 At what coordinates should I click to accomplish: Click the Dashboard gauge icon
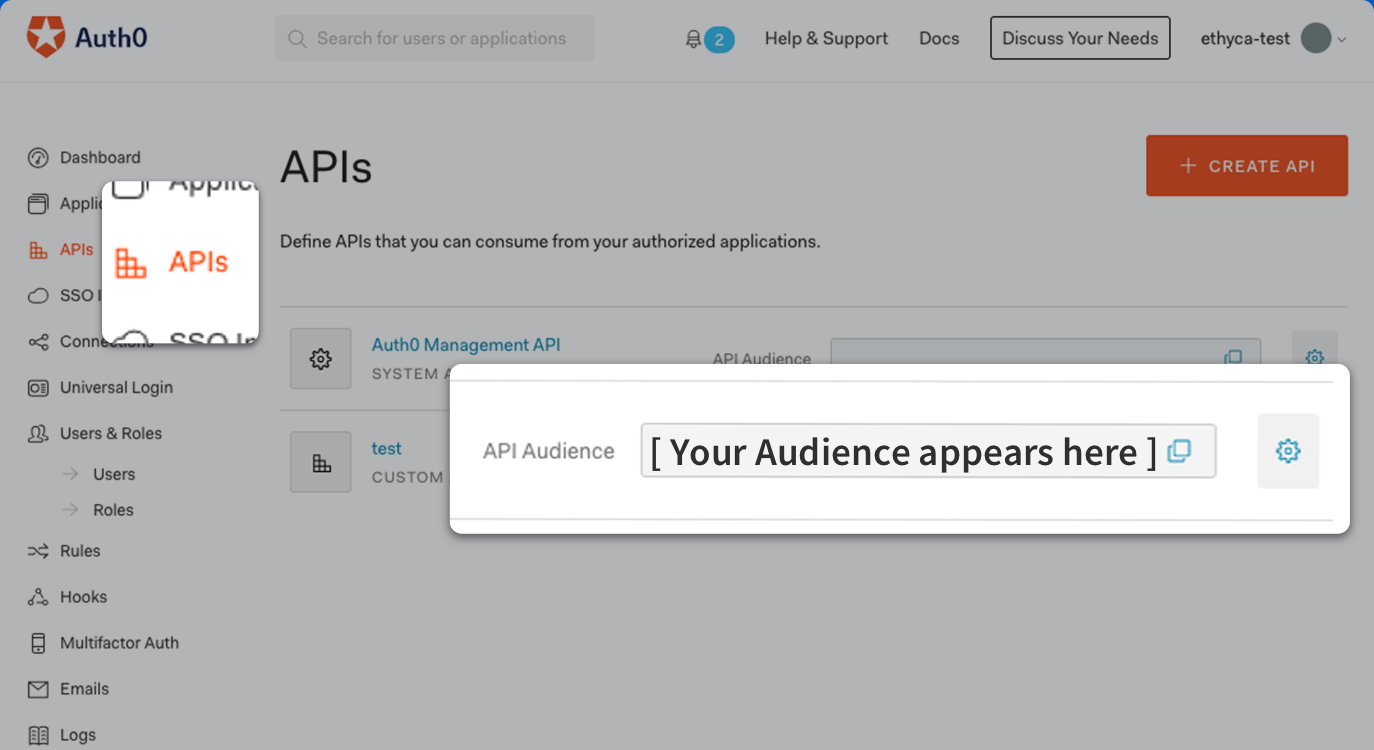[x=38, y=158]
